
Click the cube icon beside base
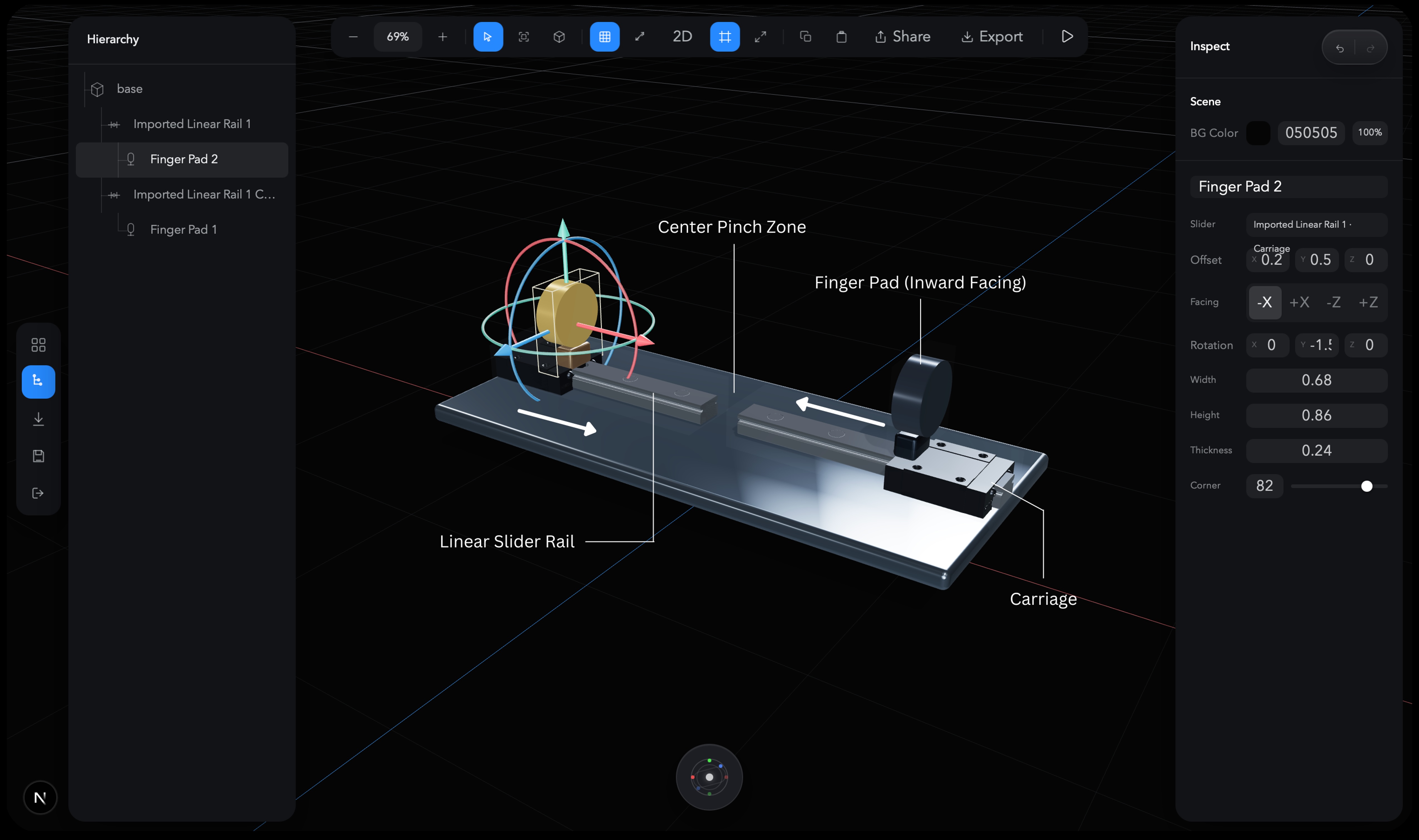(x=97, y=90)
